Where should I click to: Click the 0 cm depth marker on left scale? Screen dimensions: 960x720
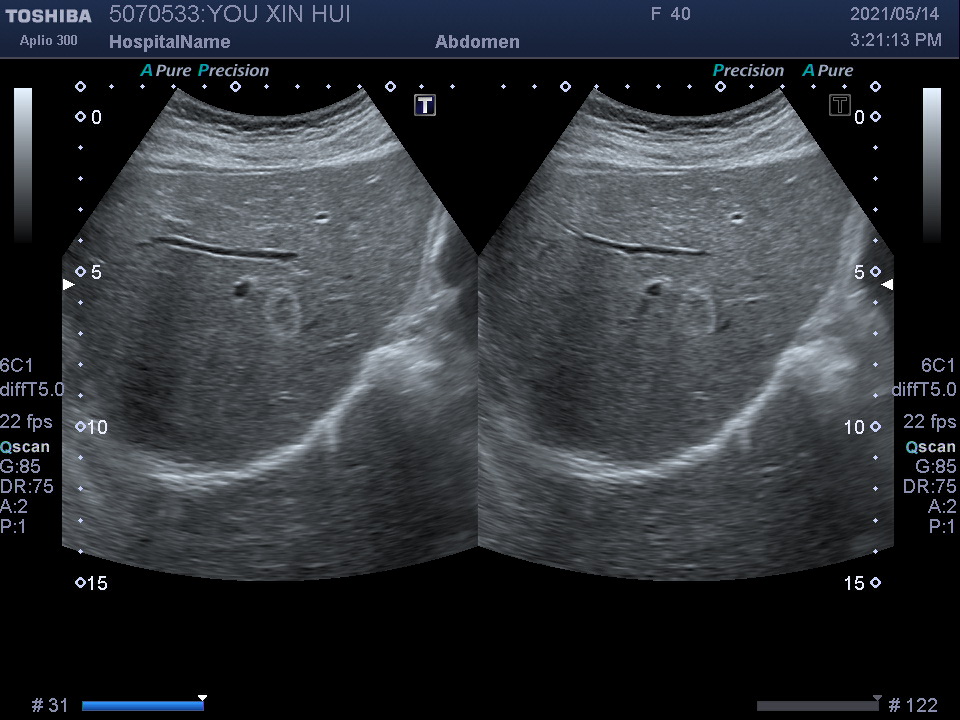[96, 118]
